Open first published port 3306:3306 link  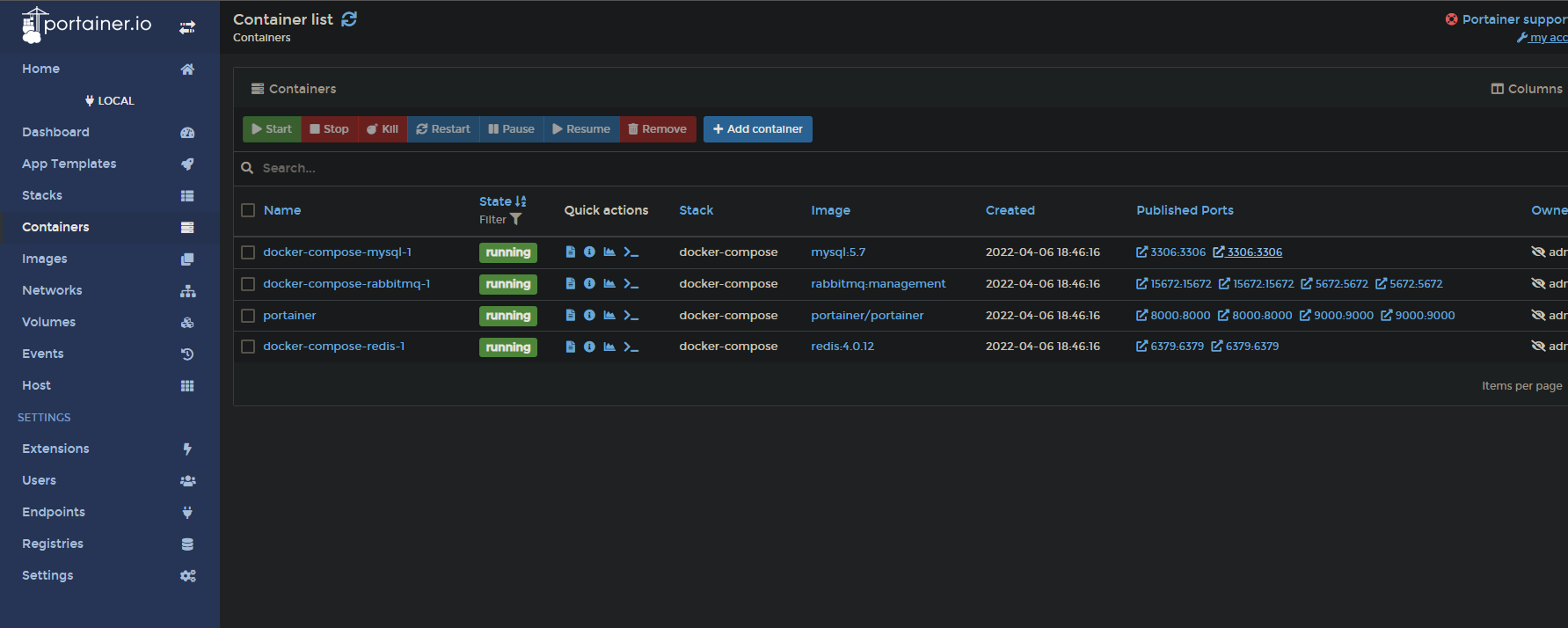(1171, 252)
